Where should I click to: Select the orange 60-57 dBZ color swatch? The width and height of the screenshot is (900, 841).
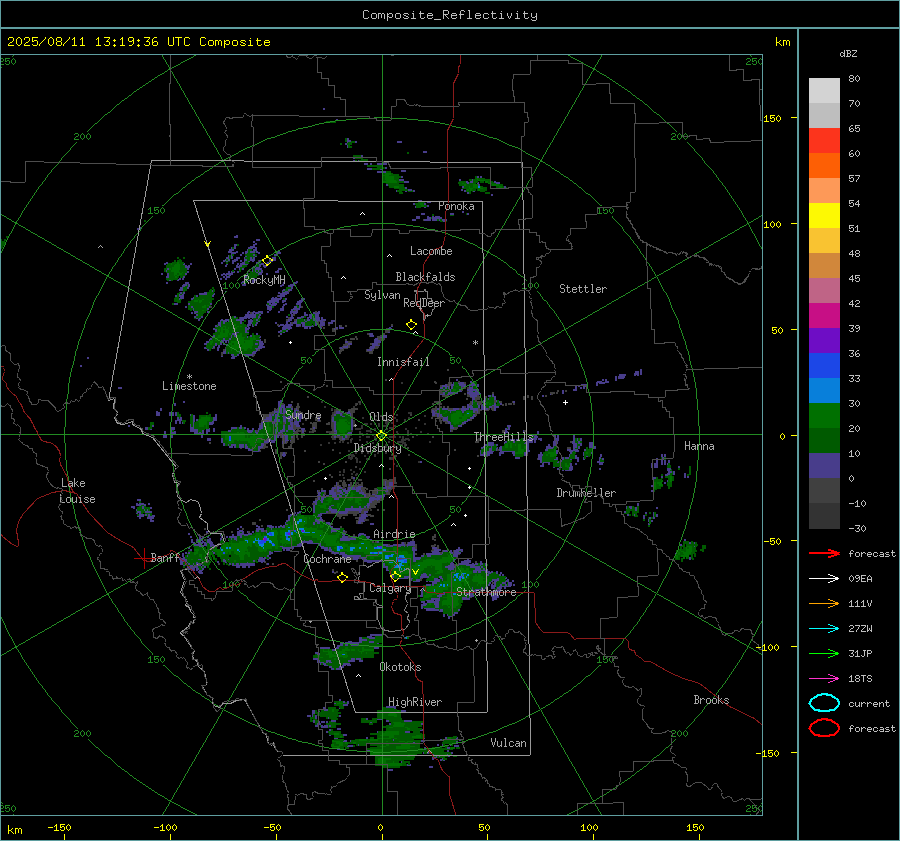pos(824,166)
